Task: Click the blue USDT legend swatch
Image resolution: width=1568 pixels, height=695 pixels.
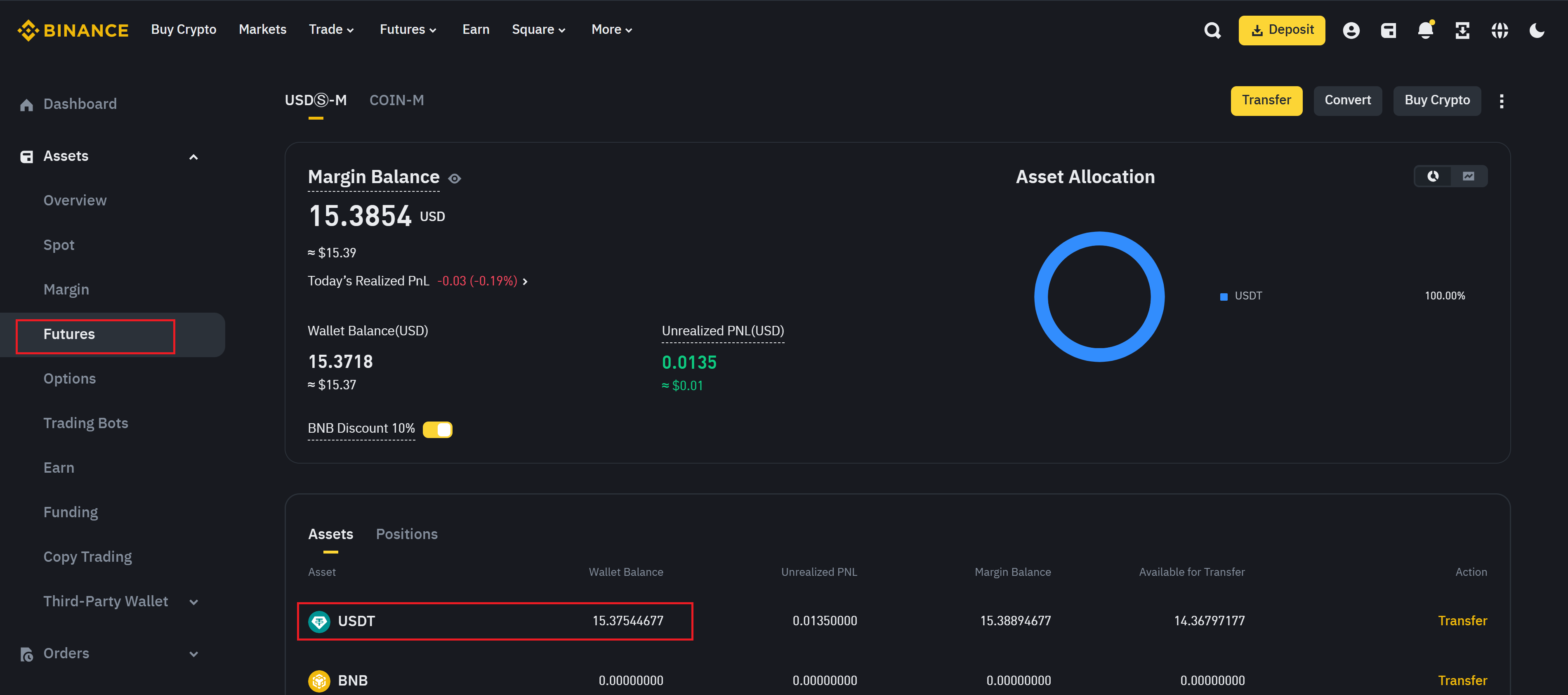Action: (1224, 297)
